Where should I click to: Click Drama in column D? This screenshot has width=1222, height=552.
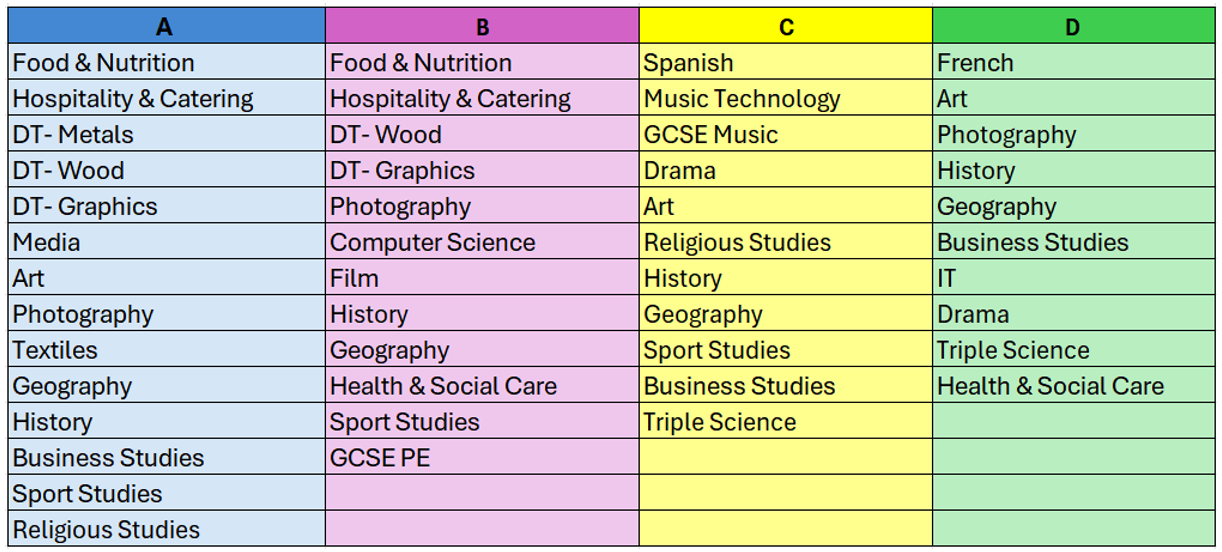pyautogui.click(x=973, y=315)
